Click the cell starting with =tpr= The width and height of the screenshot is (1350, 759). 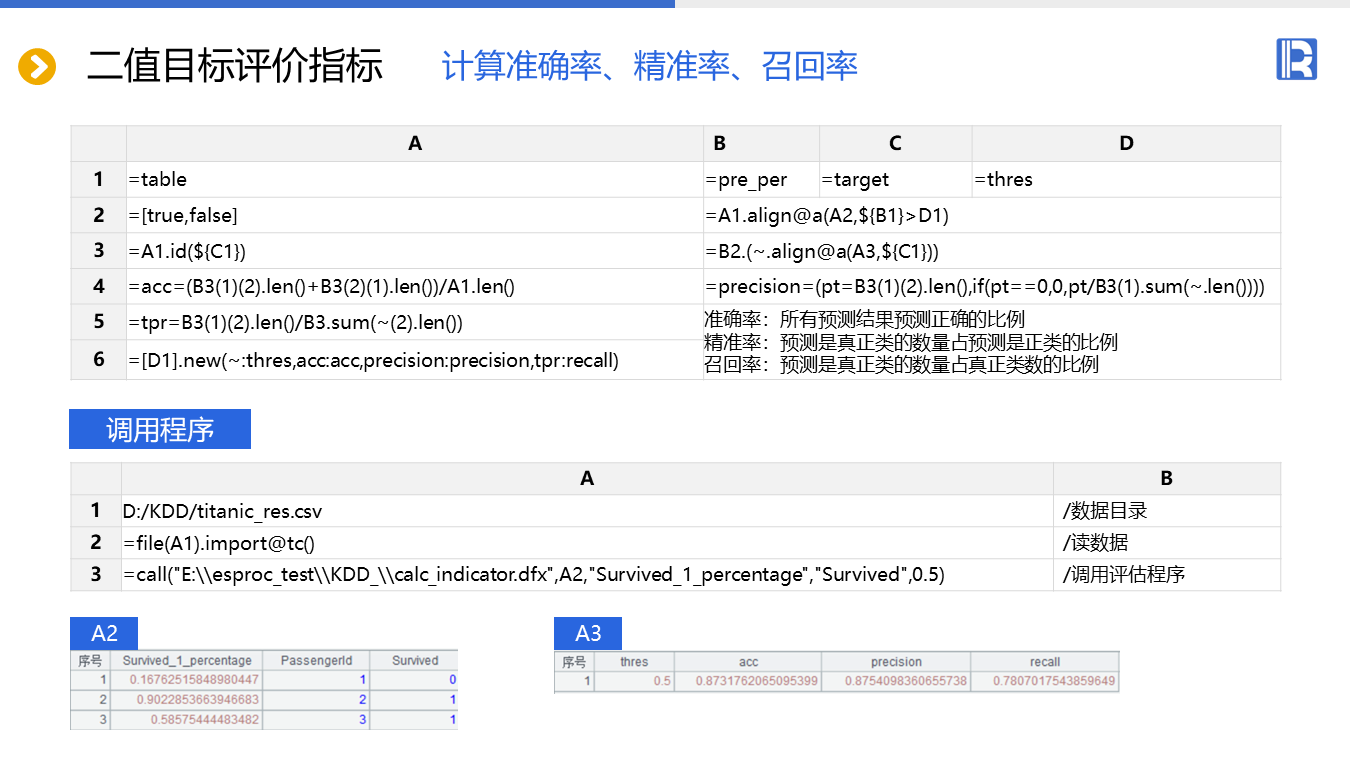point(414,322)
